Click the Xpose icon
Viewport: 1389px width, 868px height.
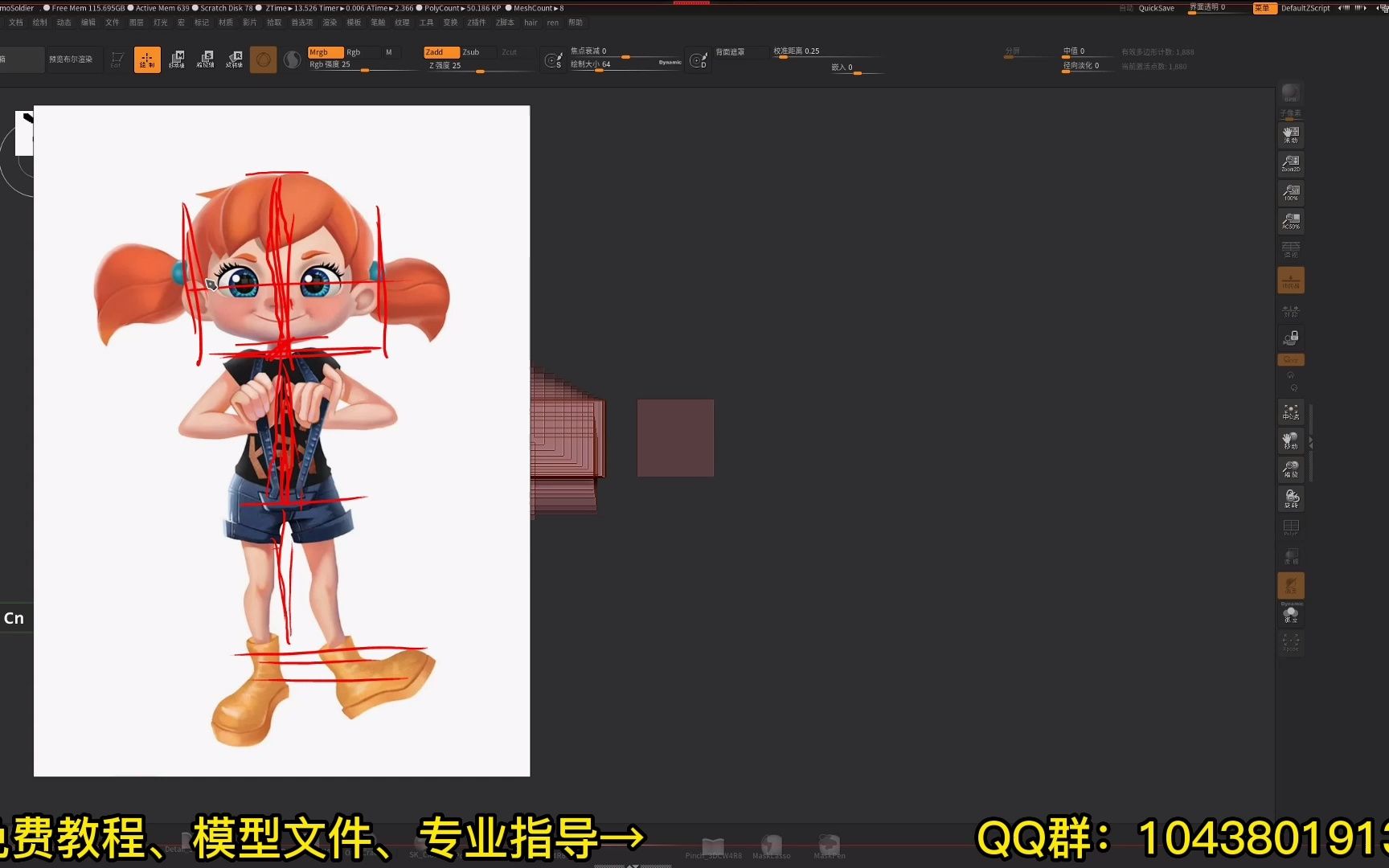click(x=1291, y=643)
